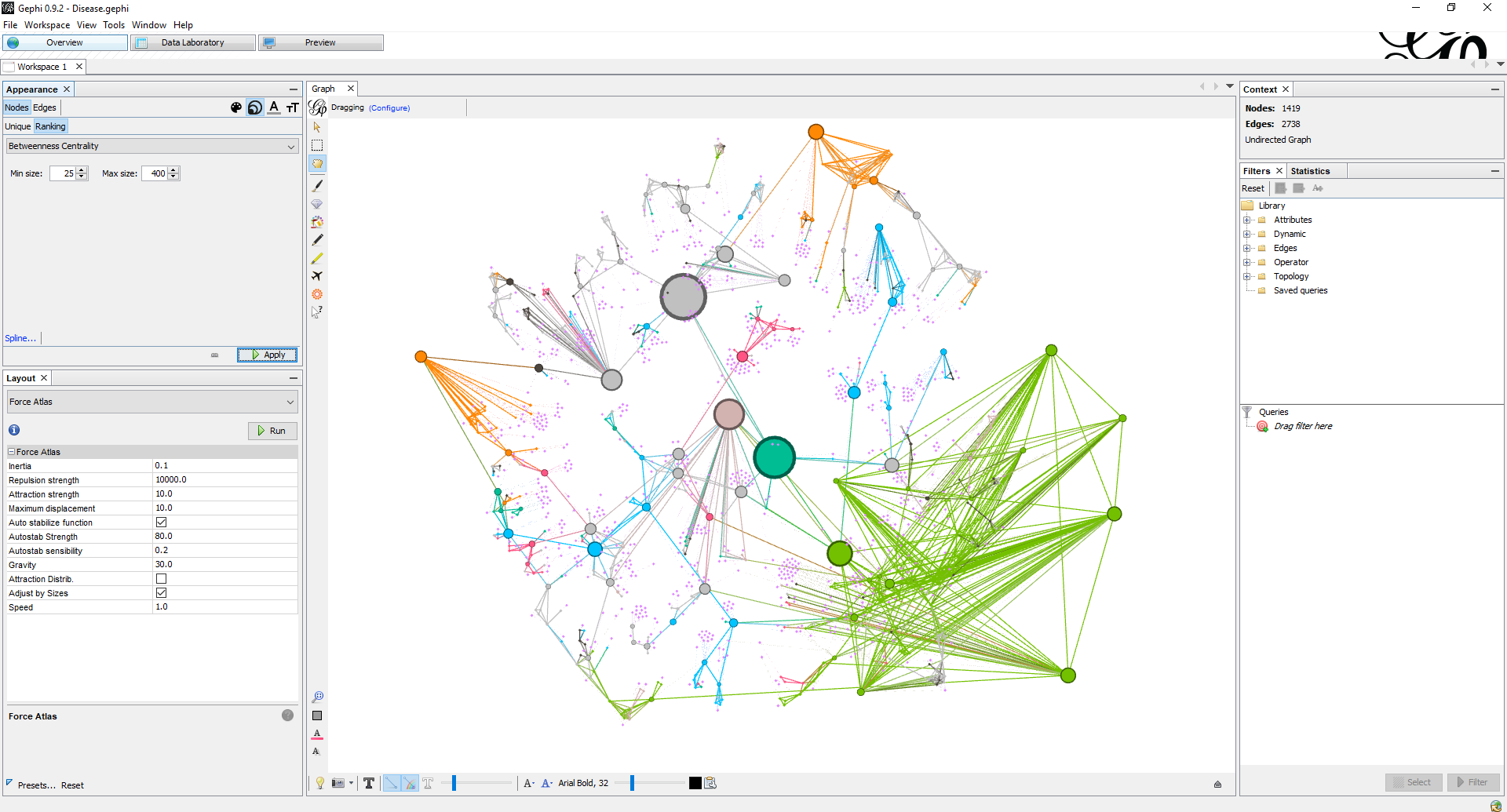Take a graph screenshot with camera icon
Screen dimensions: 1507x812
pyautogui.click(x=338, y=783)
